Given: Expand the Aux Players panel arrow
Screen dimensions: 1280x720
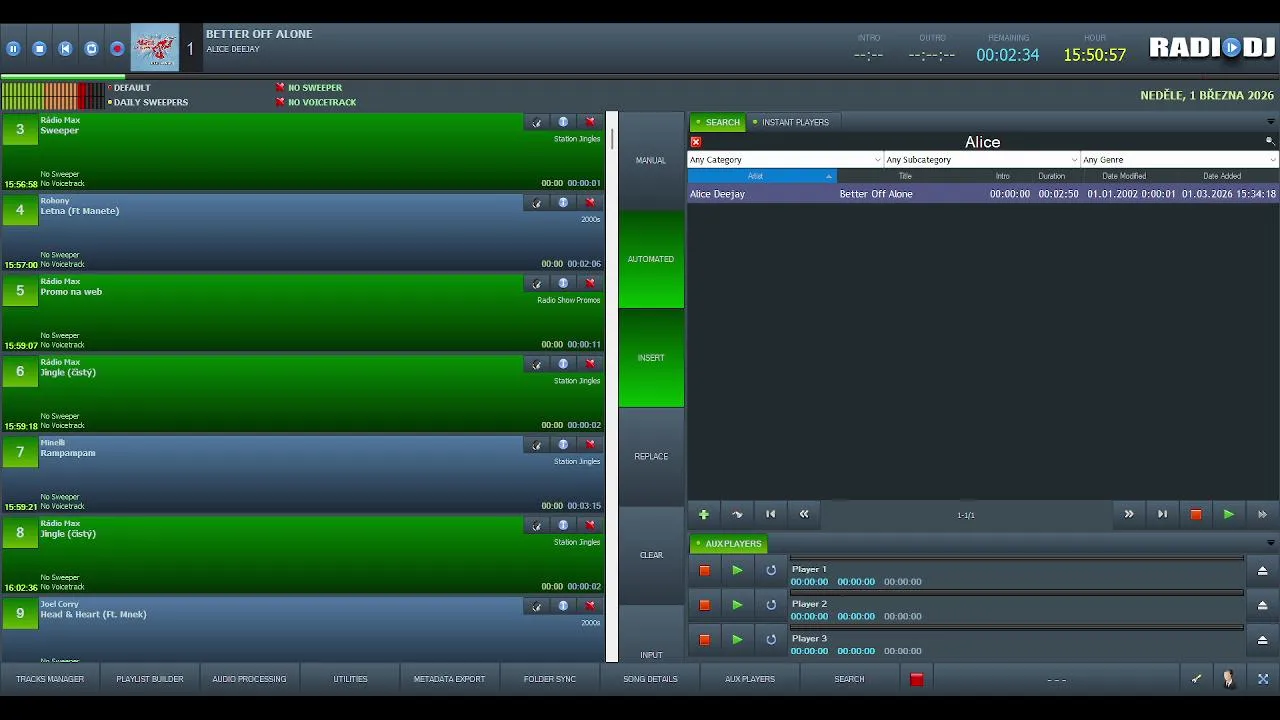Looking at the screenshot, I should [x=1270, y=544].
